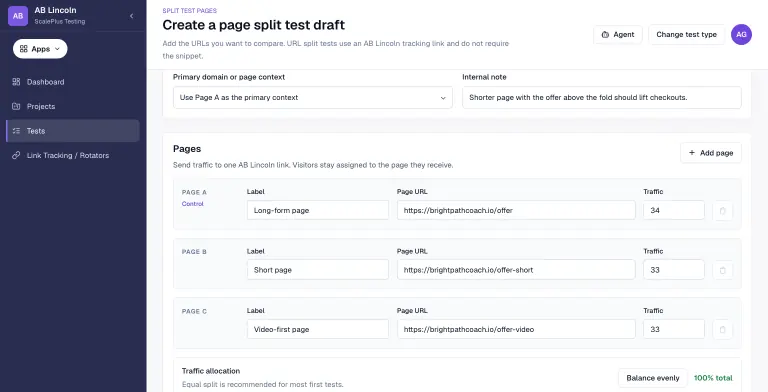The height and width of the screenshot is (392, 768).
Task: Click the Projects icon
Action: pos(16,106)
